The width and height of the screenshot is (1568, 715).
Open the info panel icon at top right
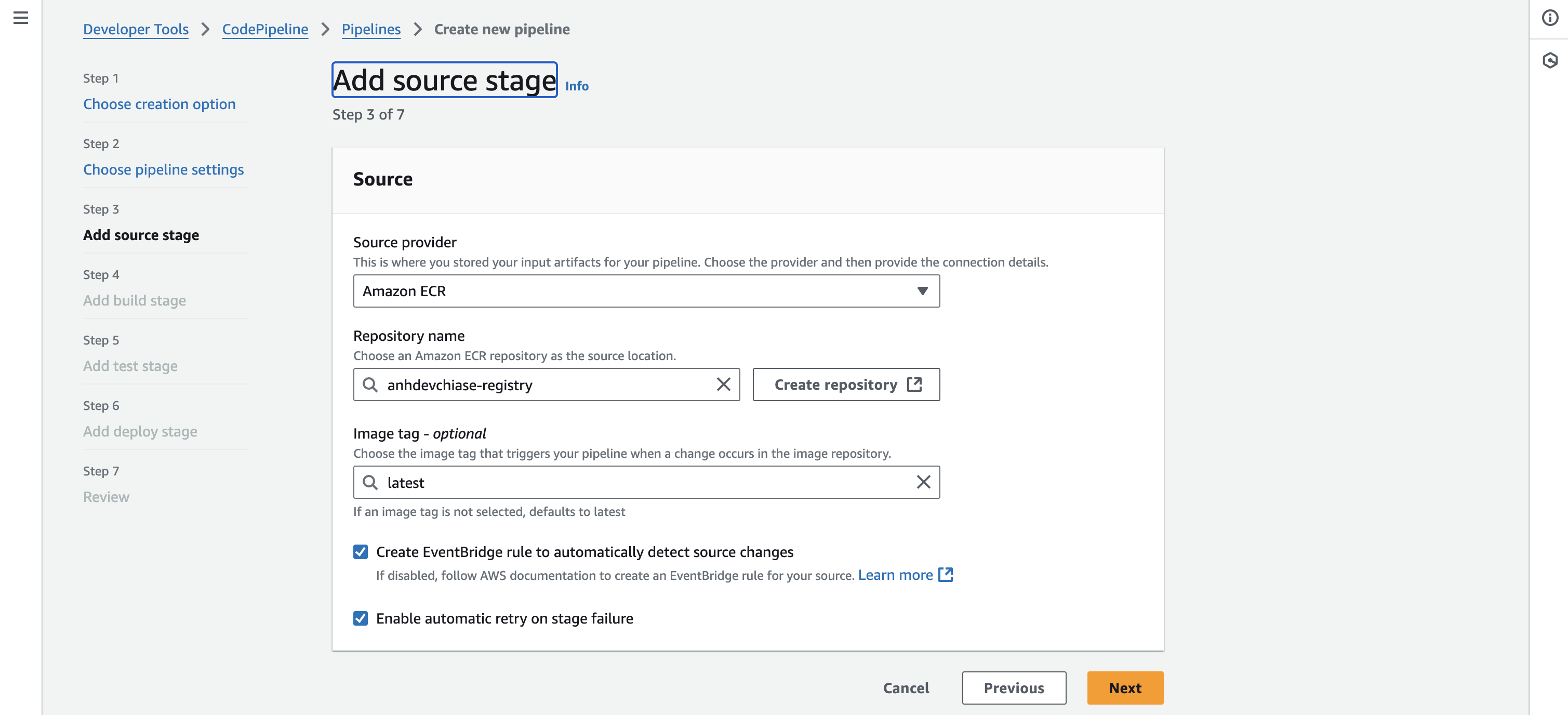coord(1550,18)
